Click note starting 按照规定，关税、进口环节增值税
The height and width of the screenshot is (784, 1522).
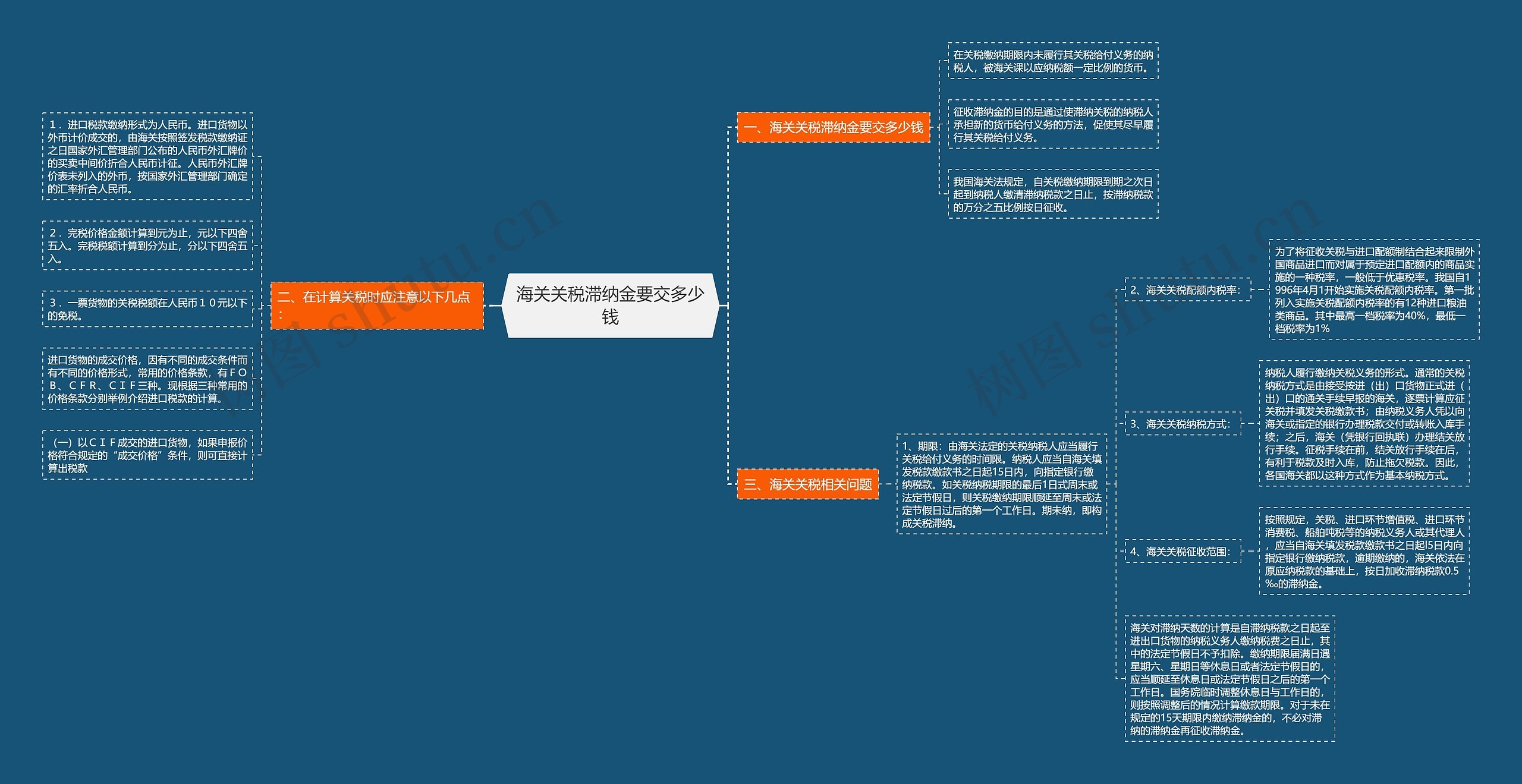(x=1364, y=552)
